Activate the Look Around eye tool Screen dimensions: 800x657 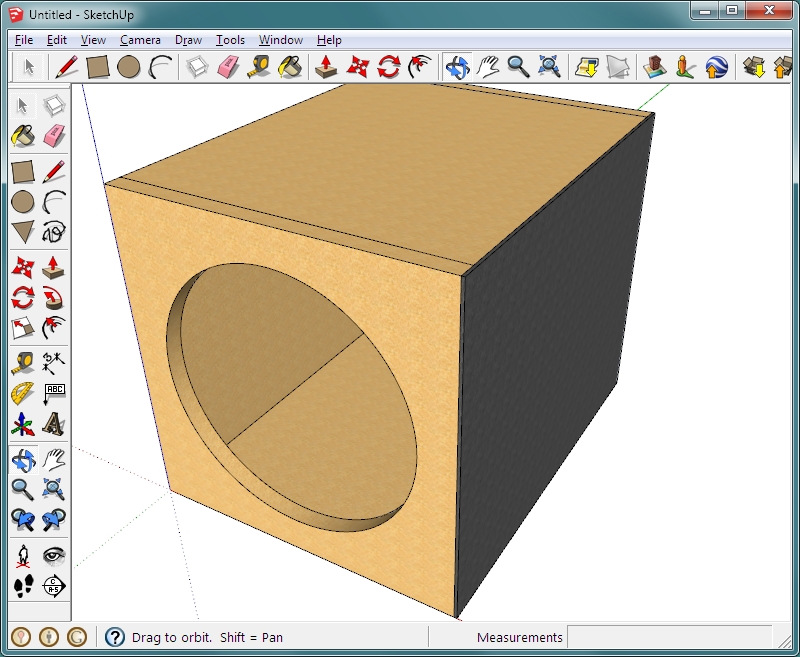[54, 556]
